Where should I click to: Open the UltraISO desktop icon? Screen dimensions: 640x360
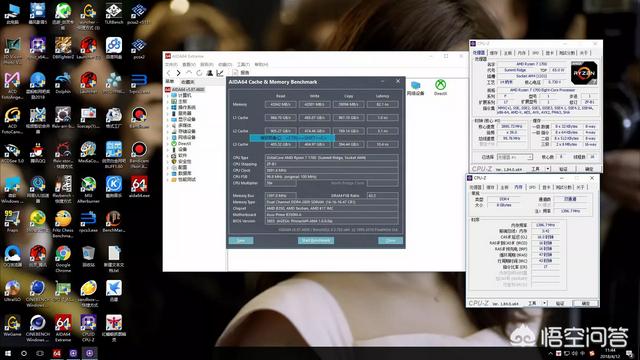[12, 291]
